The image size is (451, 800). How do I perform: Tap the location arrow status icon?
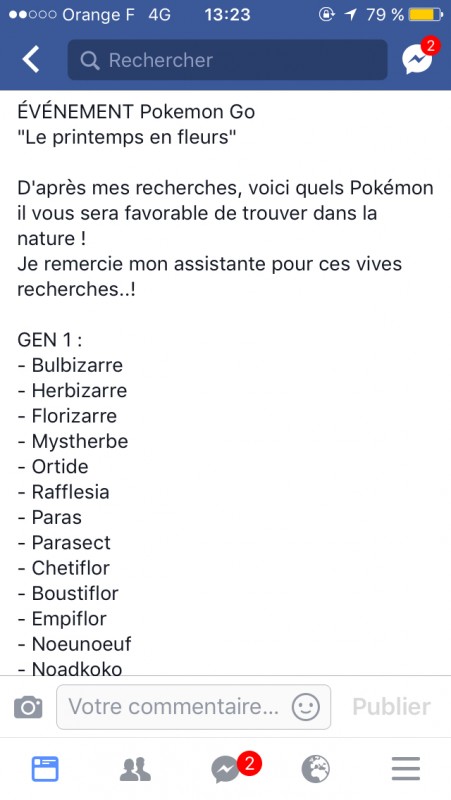click(x=350, y=14)
